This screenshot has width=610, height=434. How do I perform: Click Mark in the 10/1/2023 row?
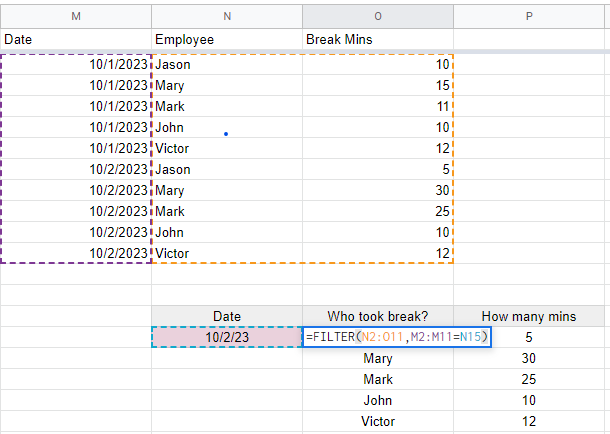[227, 106]
